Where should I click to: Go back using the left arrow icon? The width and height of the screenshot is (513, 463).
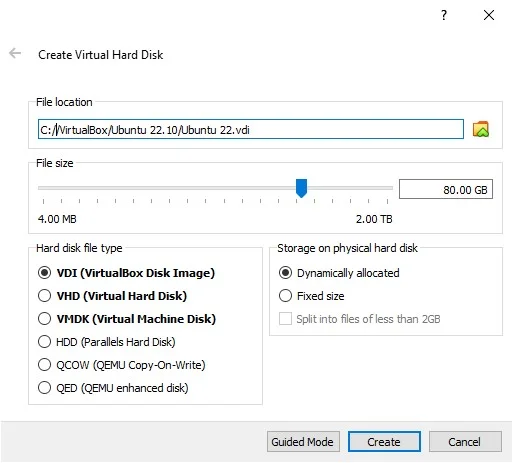point(15,53)
